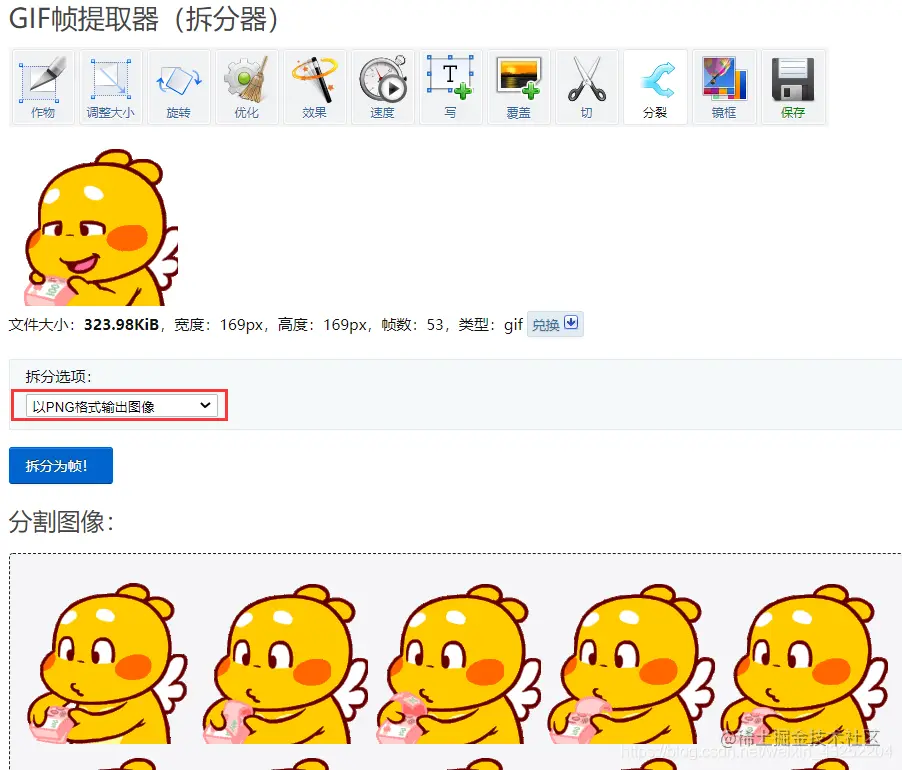The width and height of the screenshot is (902, 770).
Task: Select the fourth split frame thumbnail
Action: tap(631, 664)
